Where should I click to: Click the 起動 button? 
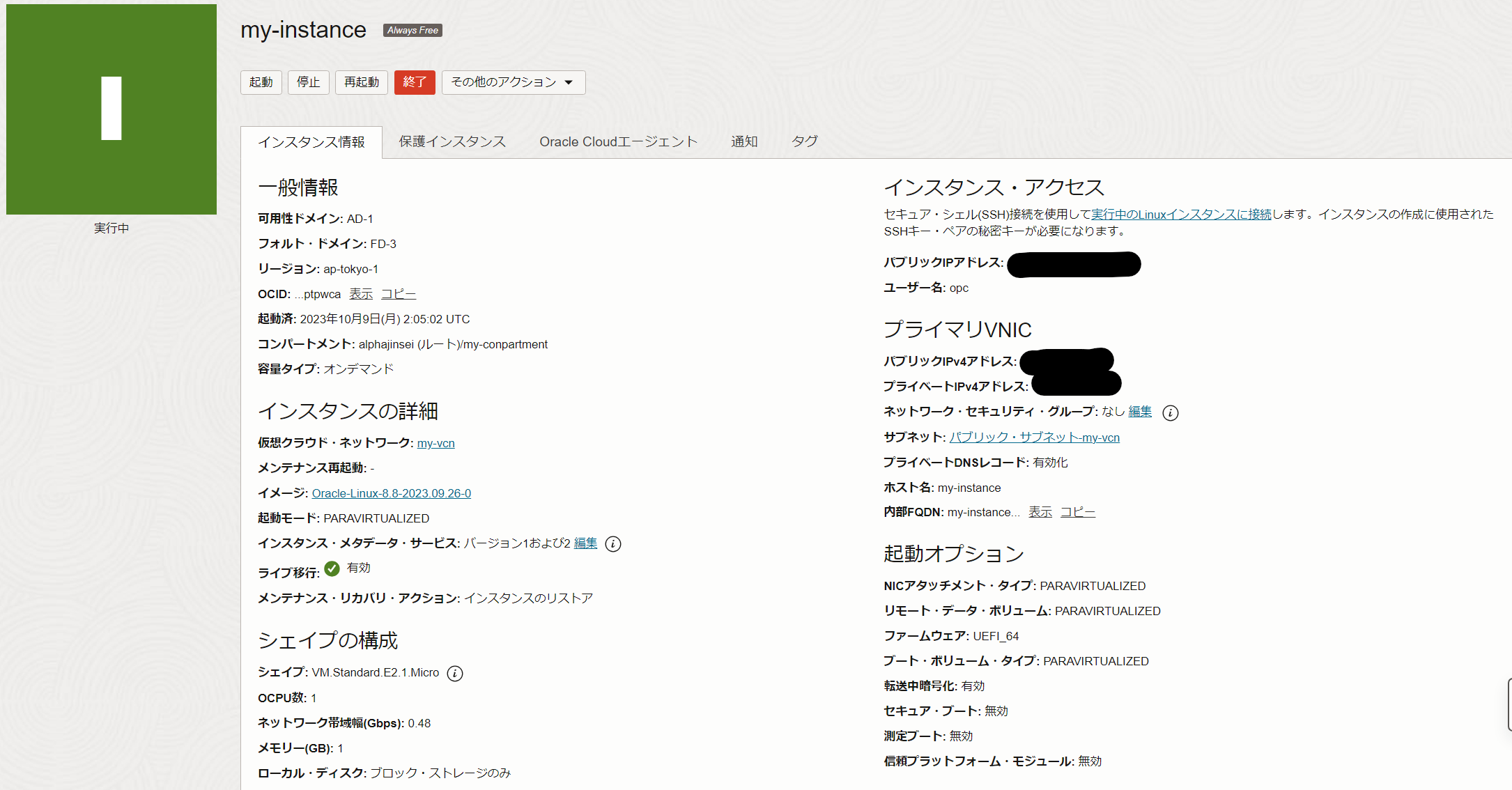pos(261,82)
